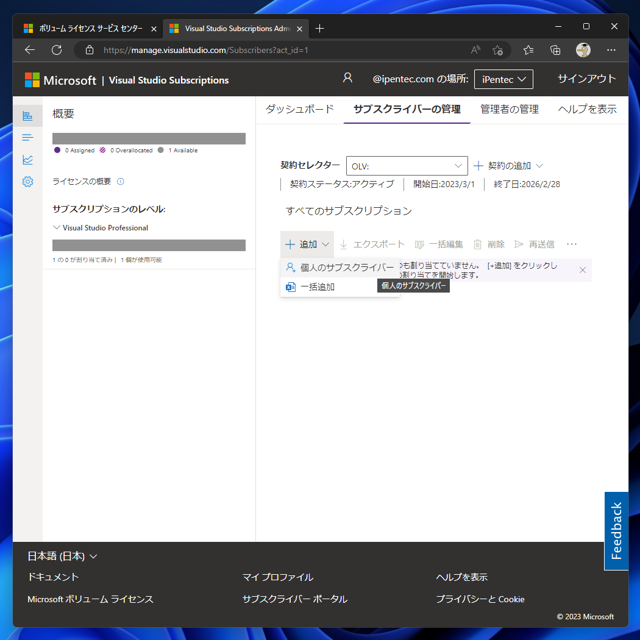Open the line graph report icon in sidebar
Viewport: 640px width, 640px height.
click(x=27, y=160)
